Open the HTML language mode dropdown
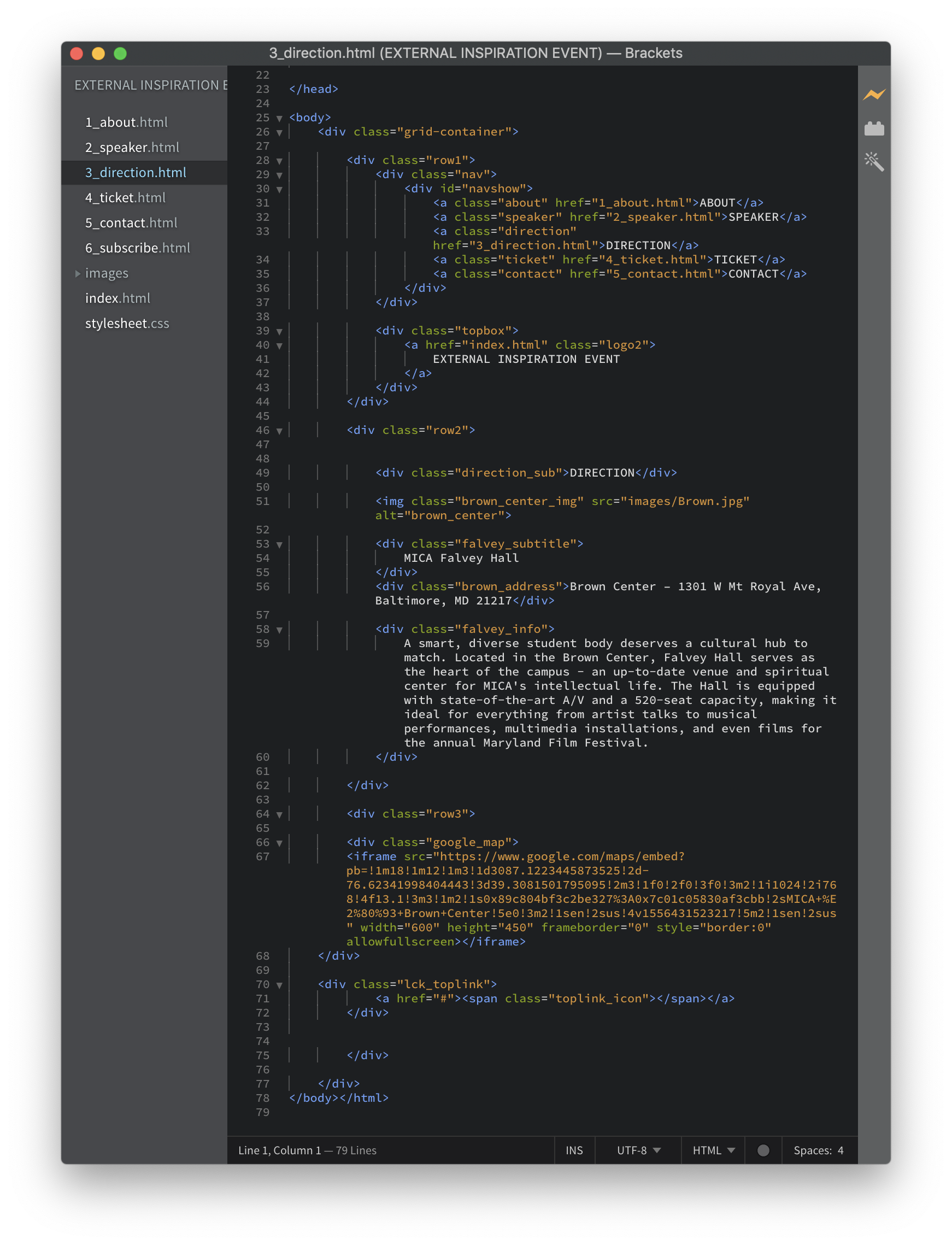952x1245 pixels. click(x=713, y=1150)
